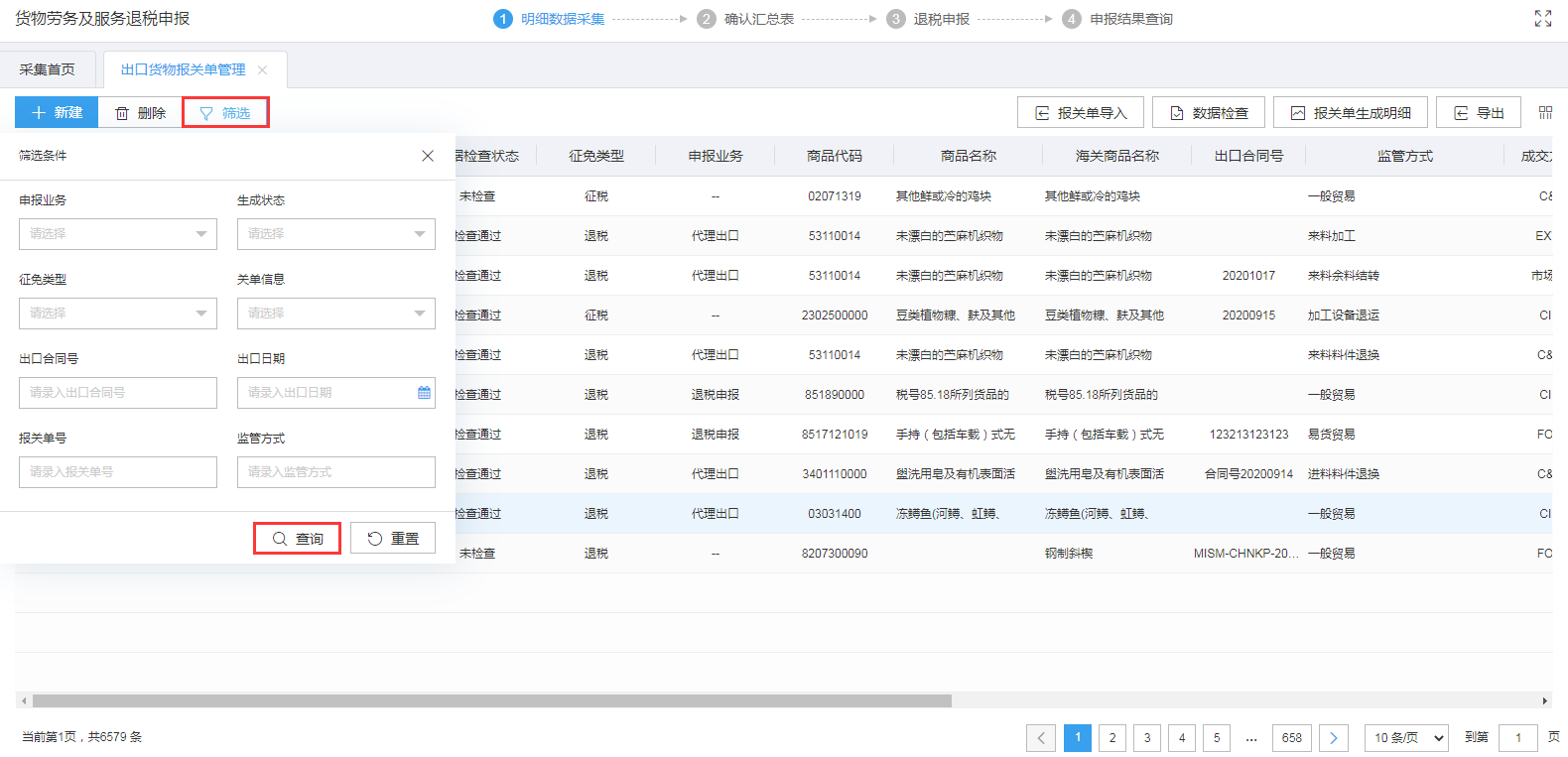
Task: Change the 10 条/页 page size selector
Action: pos(1406,738)
